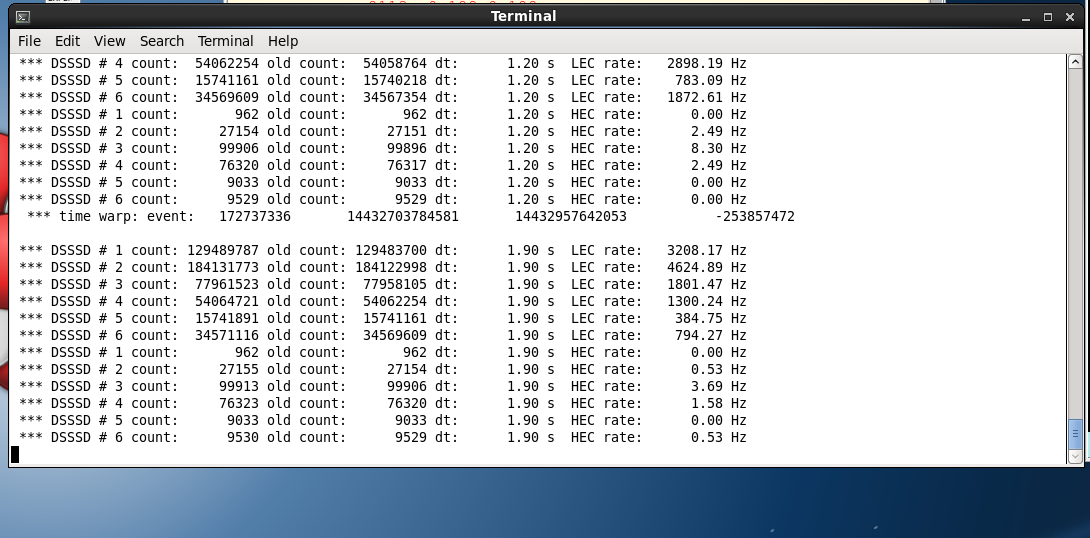Click the scrollbar down arrow
The width and height of the screenshot is (1090, 538).
[1075, 457]
